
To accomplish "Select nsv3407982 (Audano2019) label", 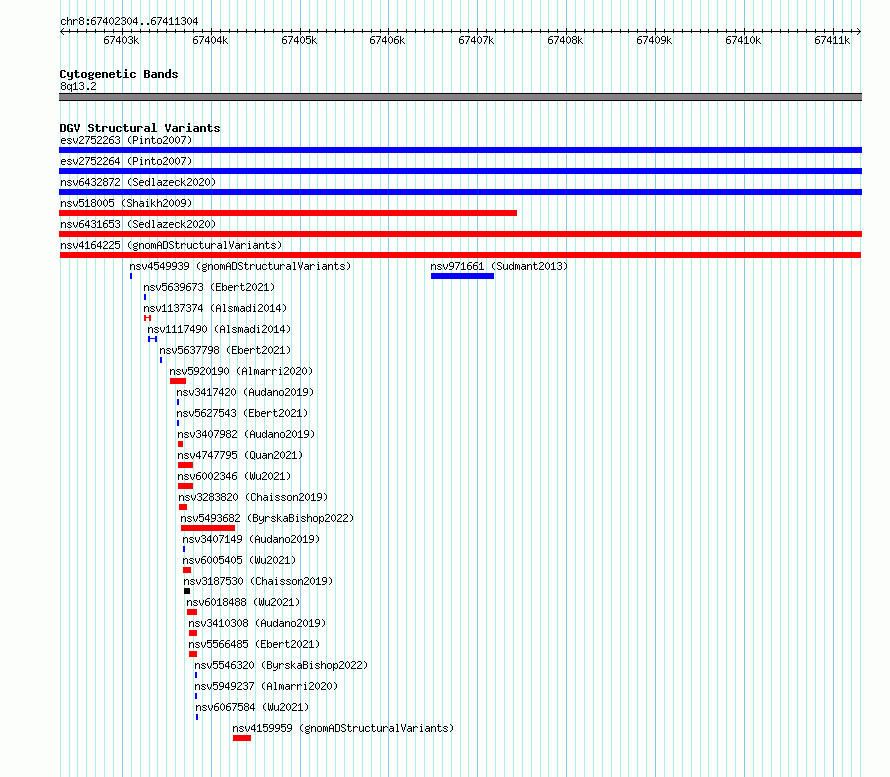I will [x=246, y=434].
